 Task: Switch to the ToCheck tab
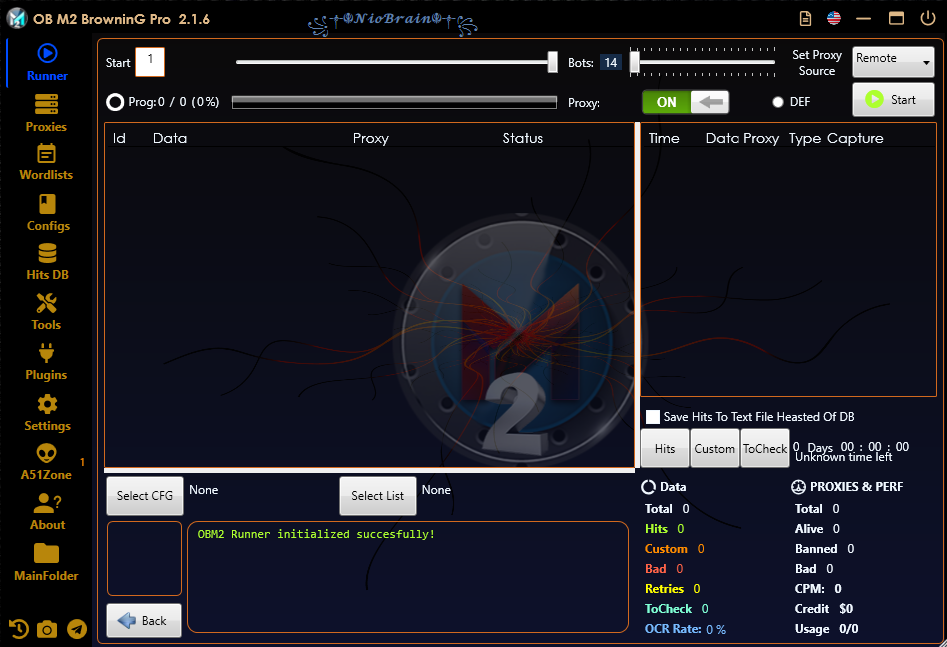pos(765,448)
